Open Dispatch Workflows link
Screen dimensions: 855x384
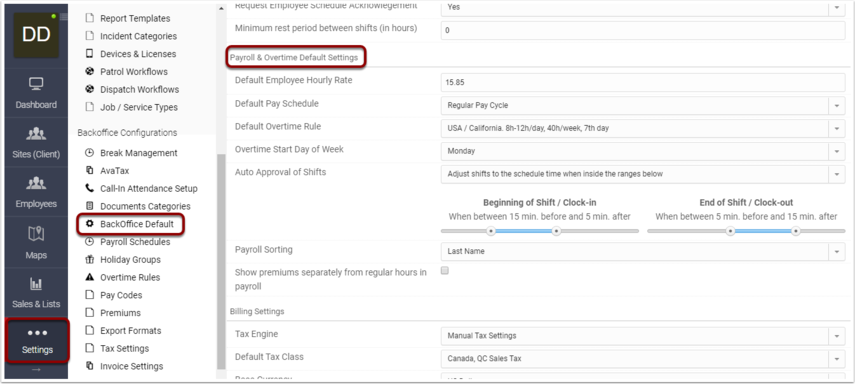click(140, 89)
